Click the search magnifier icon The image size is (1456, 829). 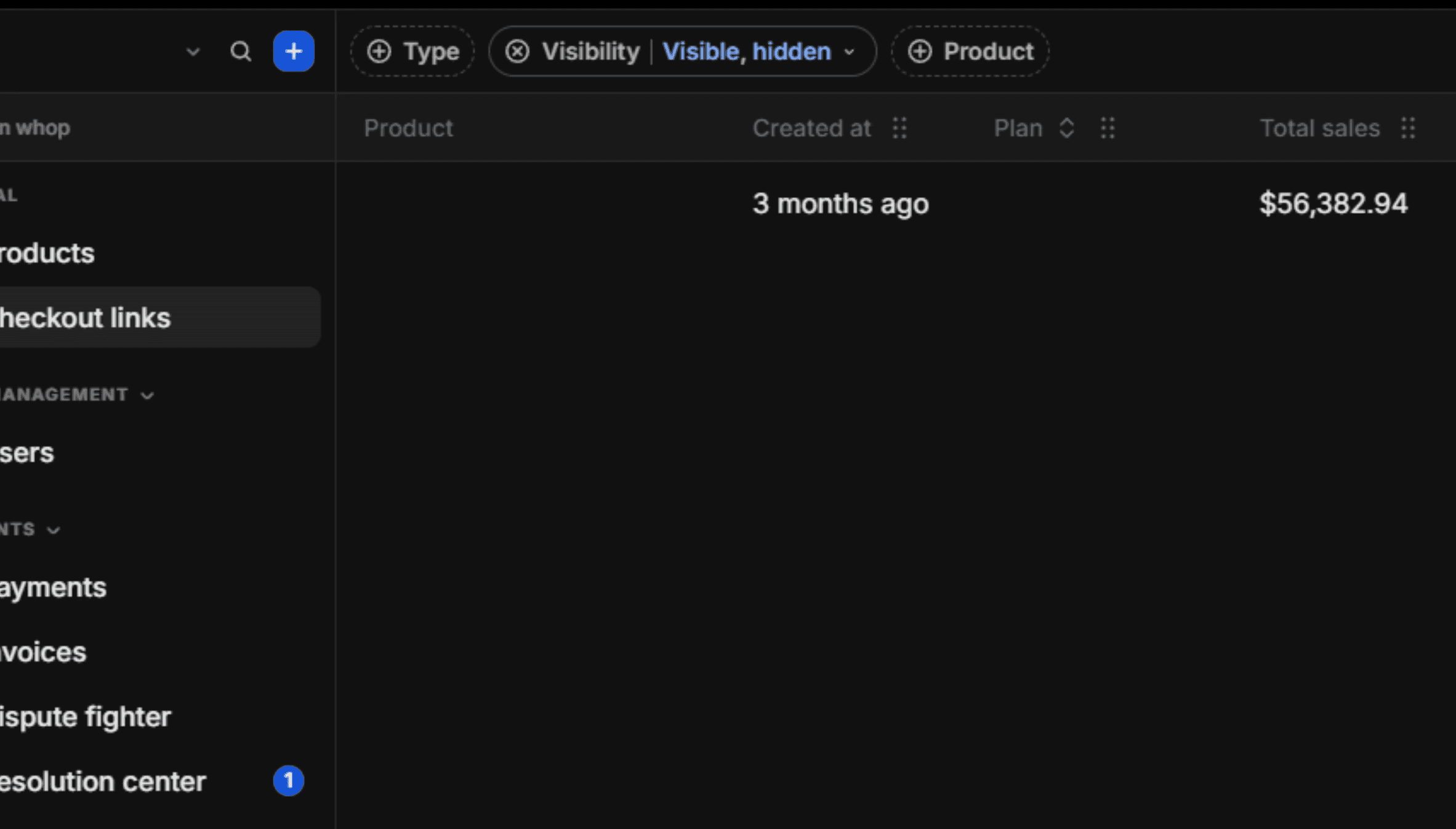[240, 51]
